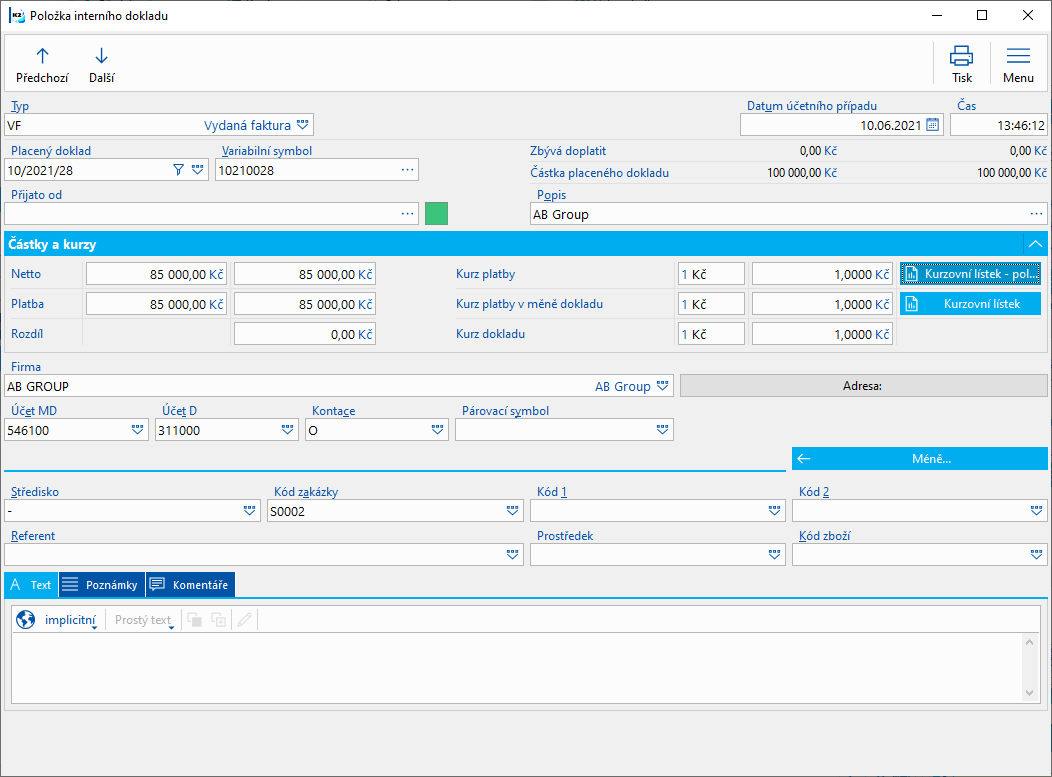
Task: Click the Méně... button
Action: [920, 459]
